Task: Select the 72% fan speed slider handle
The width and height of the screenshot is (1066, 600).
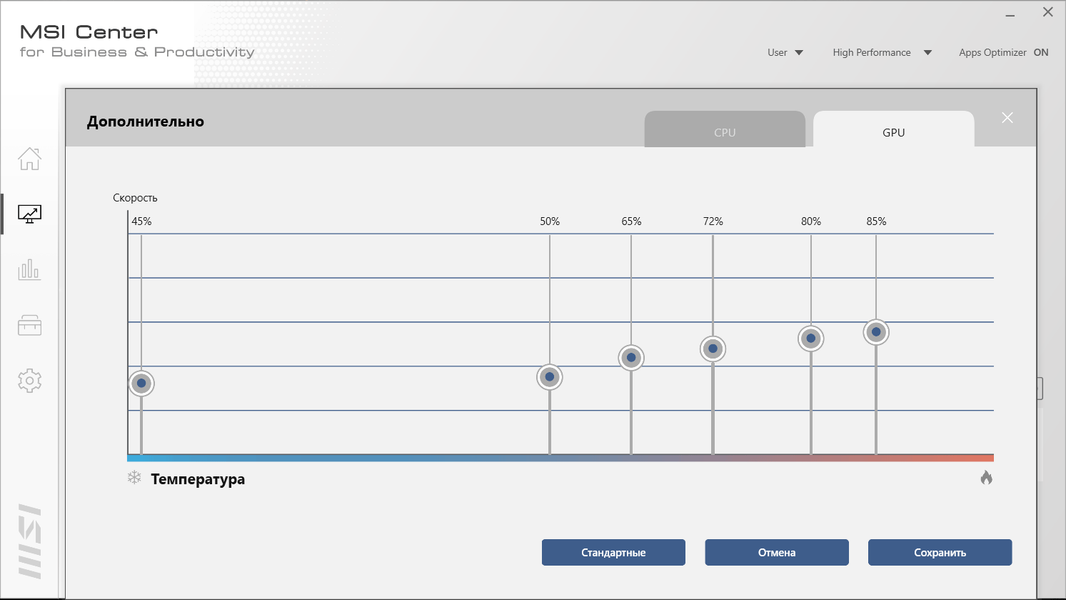Action: [712, 349]
